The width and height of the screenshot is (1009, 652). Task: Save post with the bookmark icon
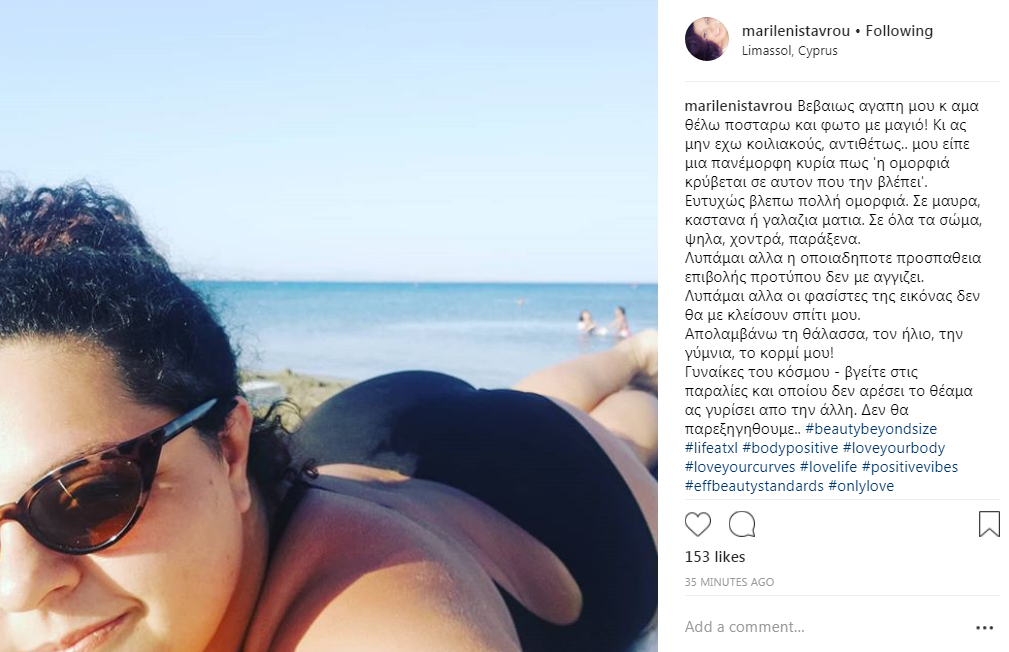pyautogui.click(x=989, y=524)
